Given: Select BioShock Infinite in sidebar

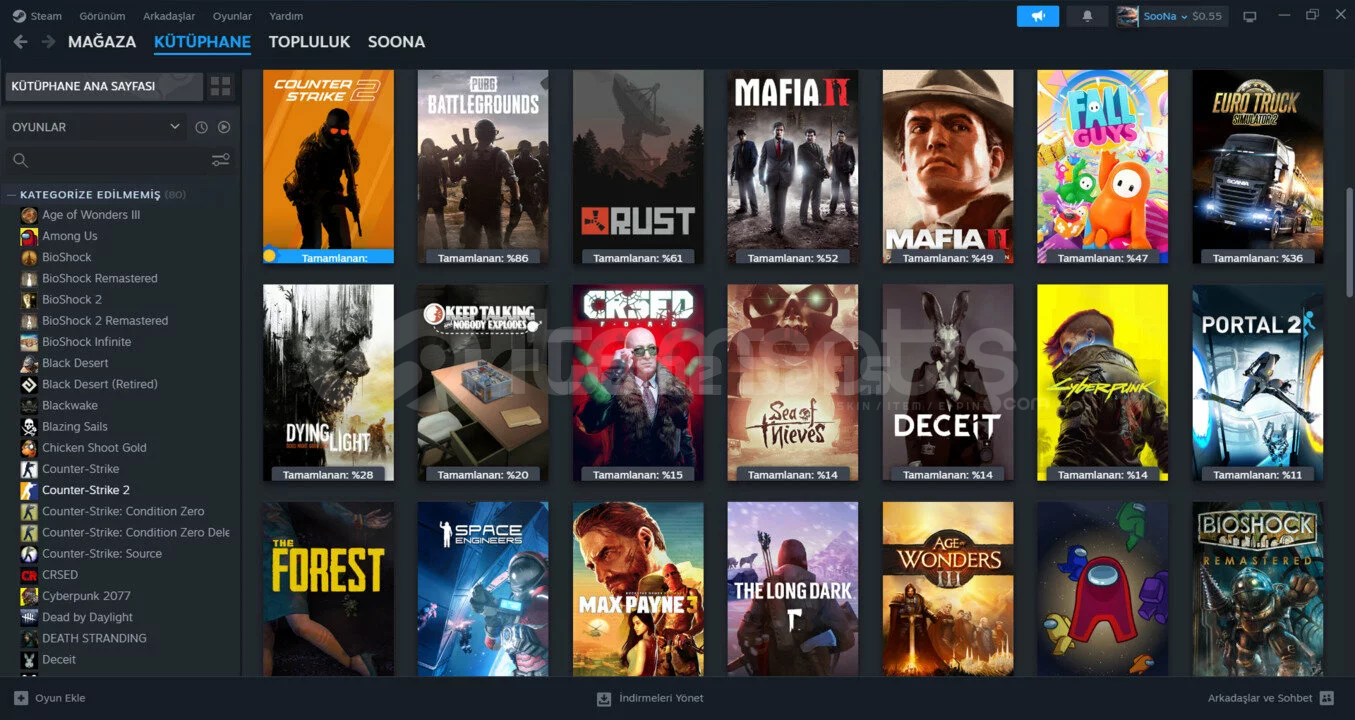Looking at the screenshot, I should tap(86, 342).
